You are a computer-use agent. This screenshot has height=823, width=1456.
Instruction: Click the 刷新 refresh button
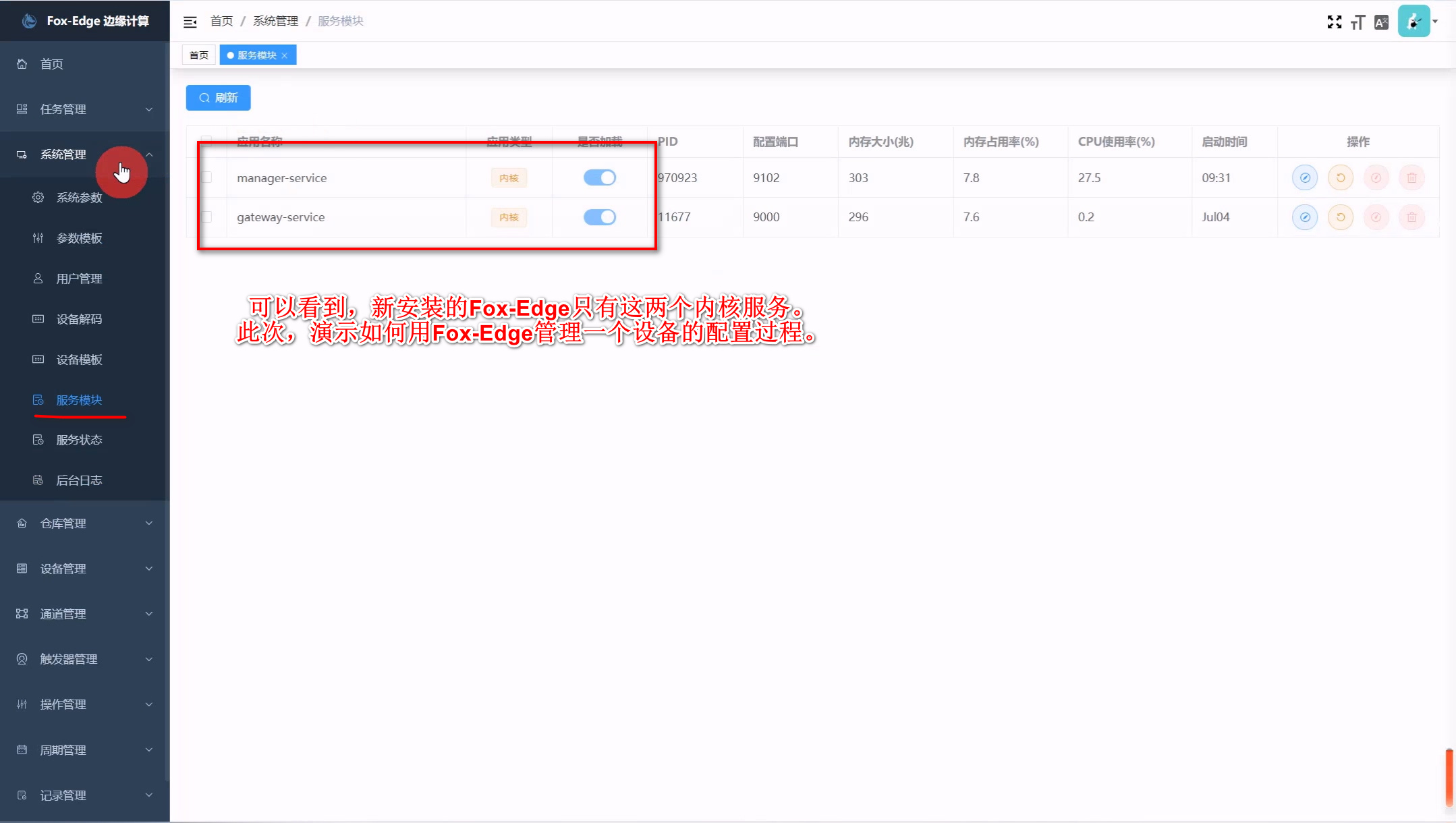tap(218, 98)
